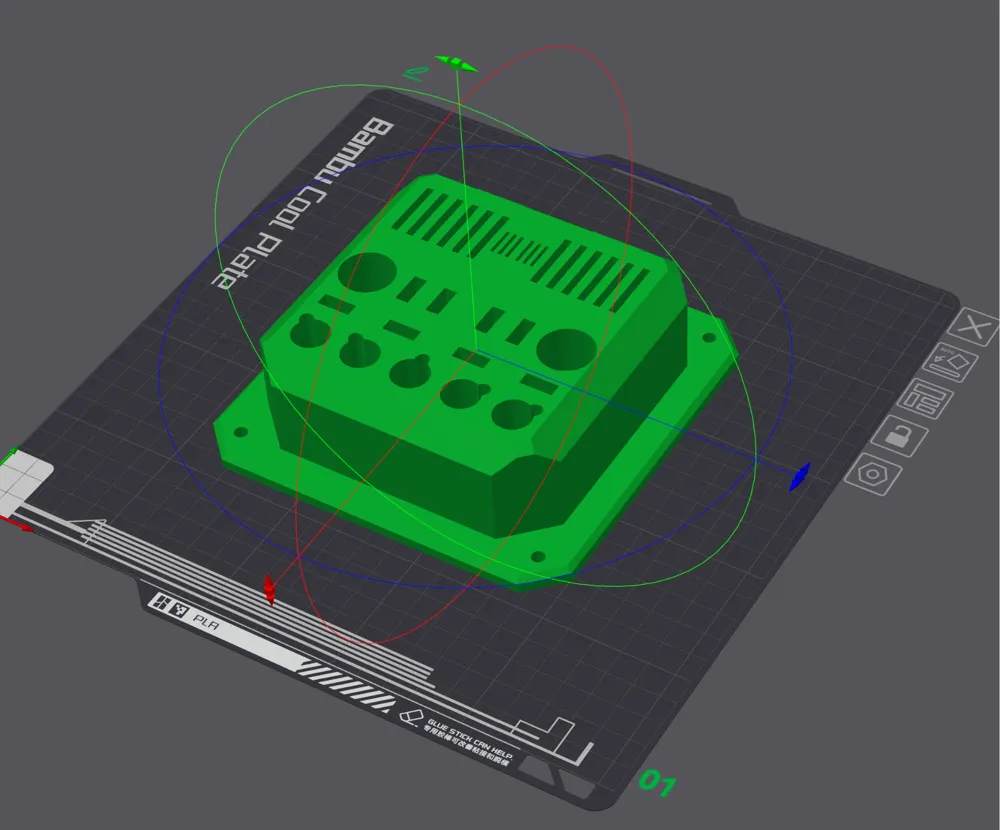Grab the blue rotation arrow handle at right
The width and height of the screenshot is (1000, 830).
pyautogui.click(x=800, y=477)
